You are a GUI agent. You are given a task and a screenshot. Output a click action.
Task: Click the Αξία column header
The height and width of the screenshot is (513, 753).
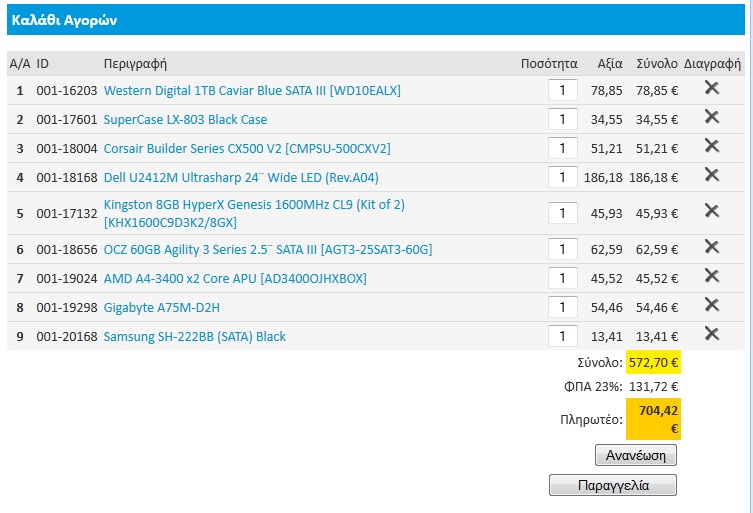point(610,63)
